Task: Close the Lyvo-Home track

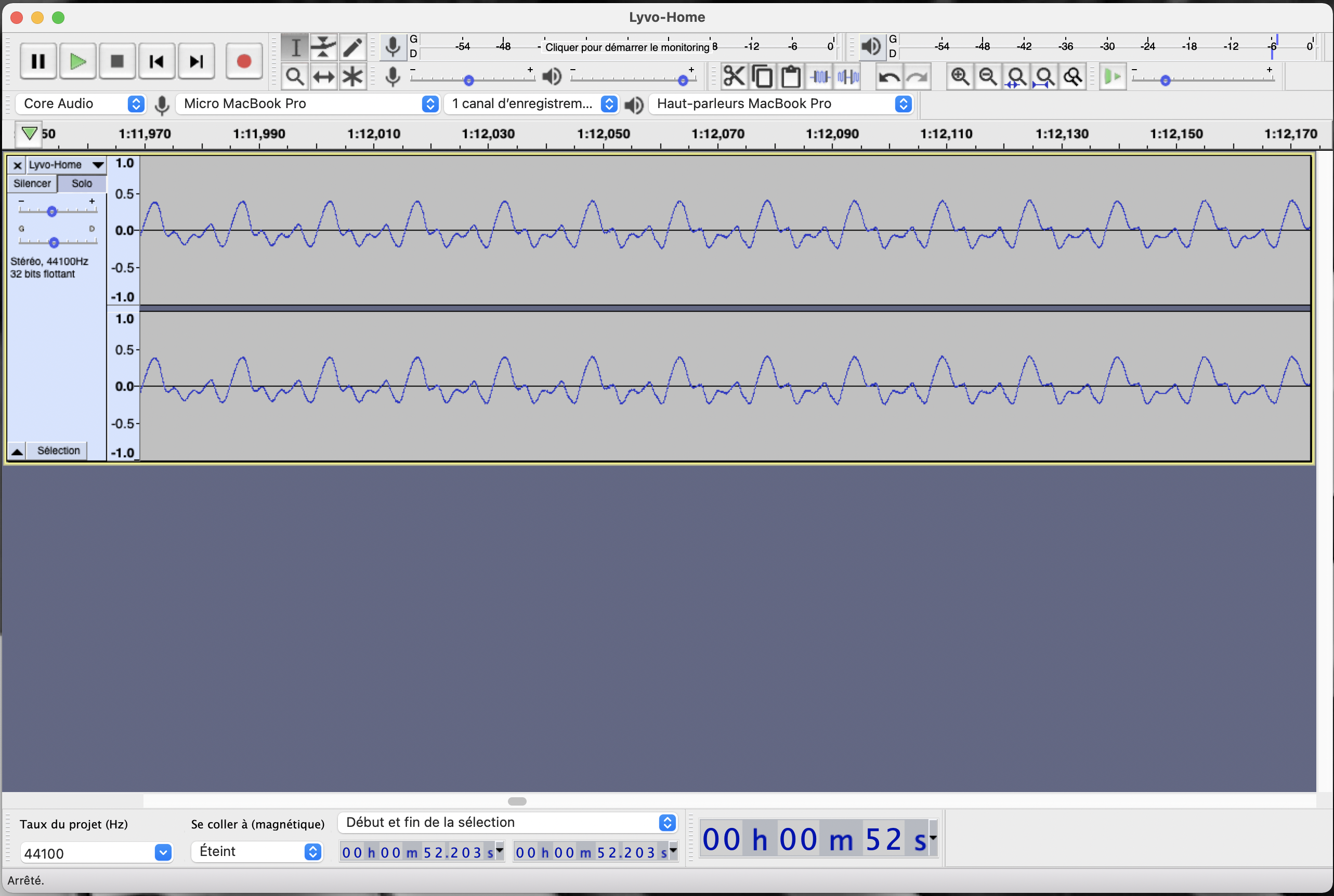Action: pyautogui.click(x=17, y=165)
